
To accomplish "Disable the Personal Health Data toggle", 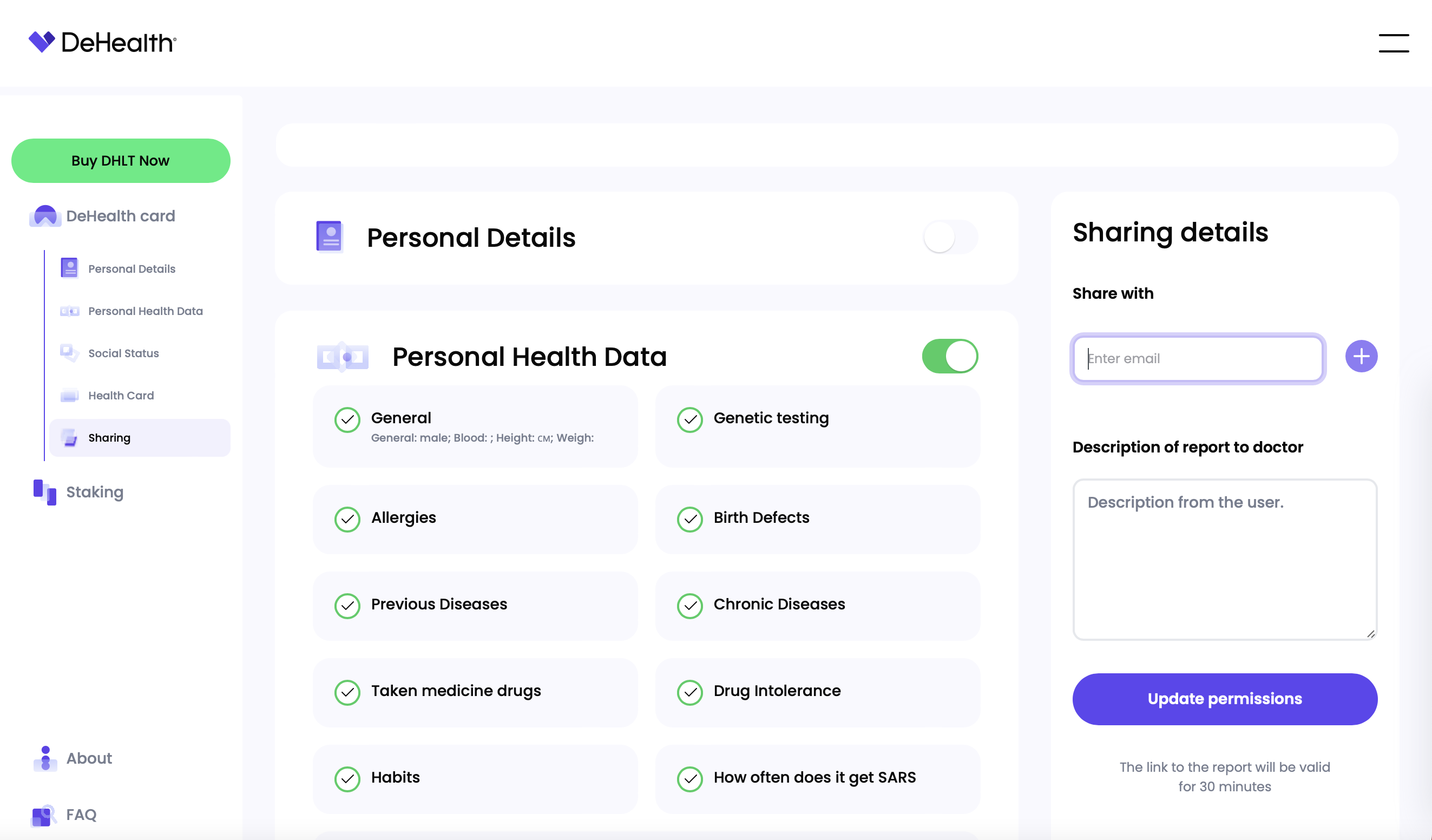I will coord(950,356).
